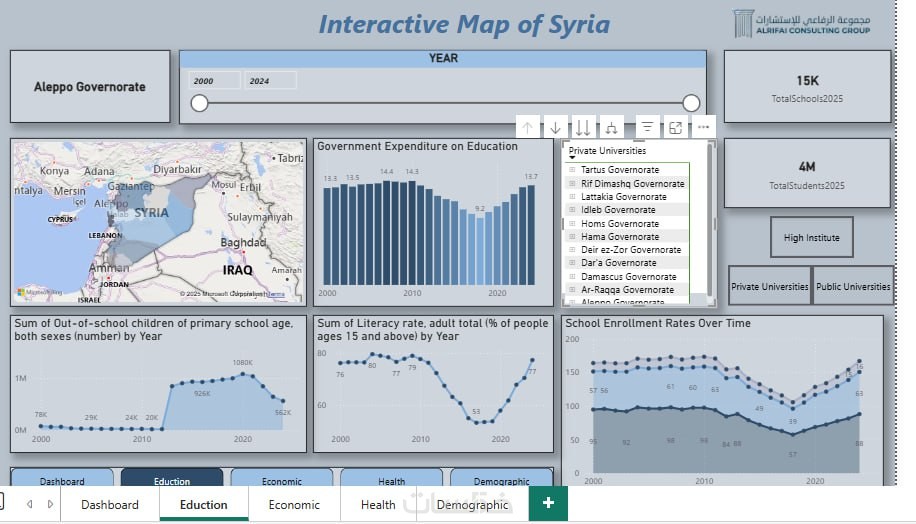Show previous page tabs arrow
916x524 pixels.
(x=30, y=504)
